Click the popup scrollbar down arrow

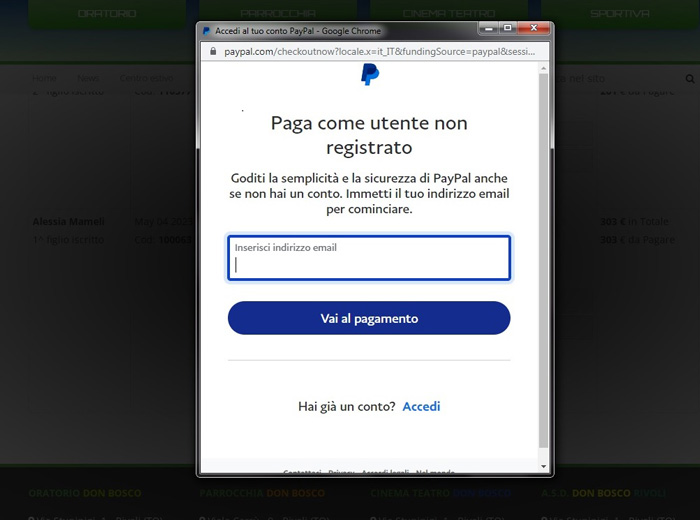pyautogui.click(x=543, y=466)
